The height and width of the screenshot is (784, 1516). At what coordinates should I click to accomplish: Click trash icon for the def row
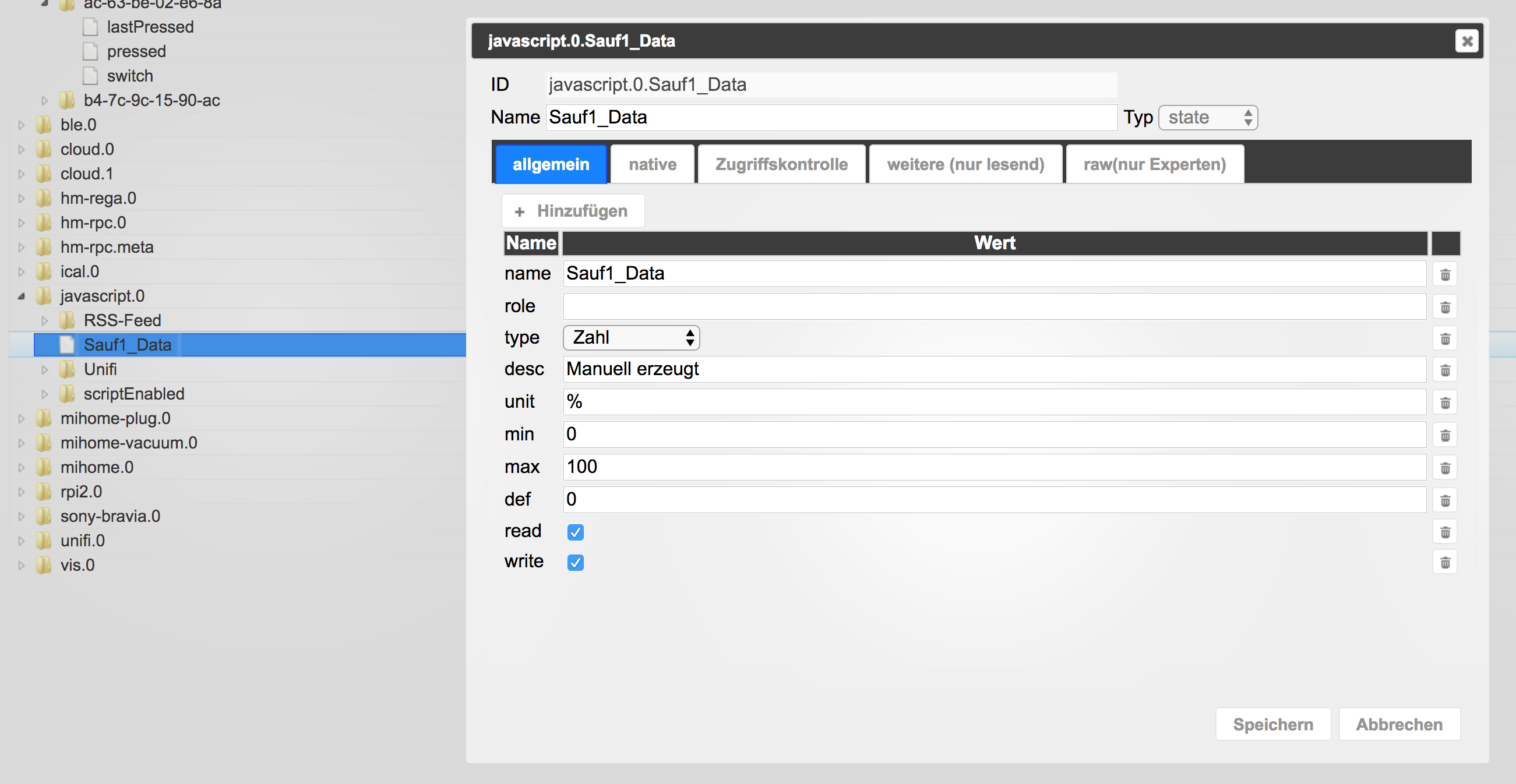click(x=1445, y=500)
